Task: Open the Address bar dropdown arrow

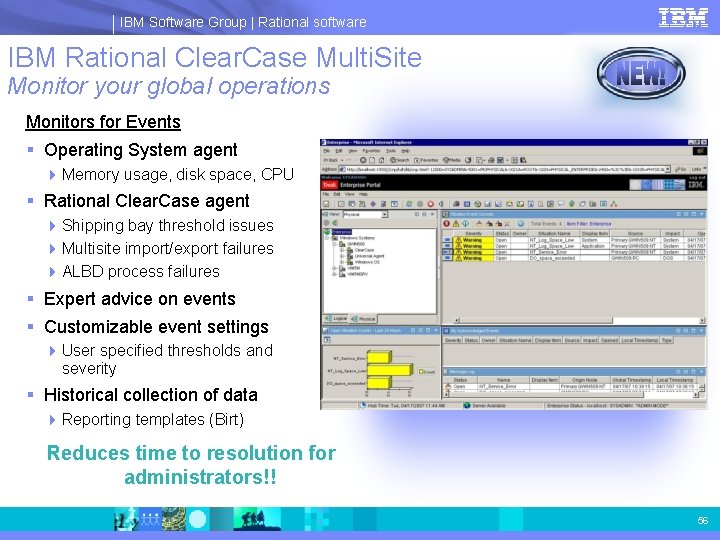Action: point(668,169)
